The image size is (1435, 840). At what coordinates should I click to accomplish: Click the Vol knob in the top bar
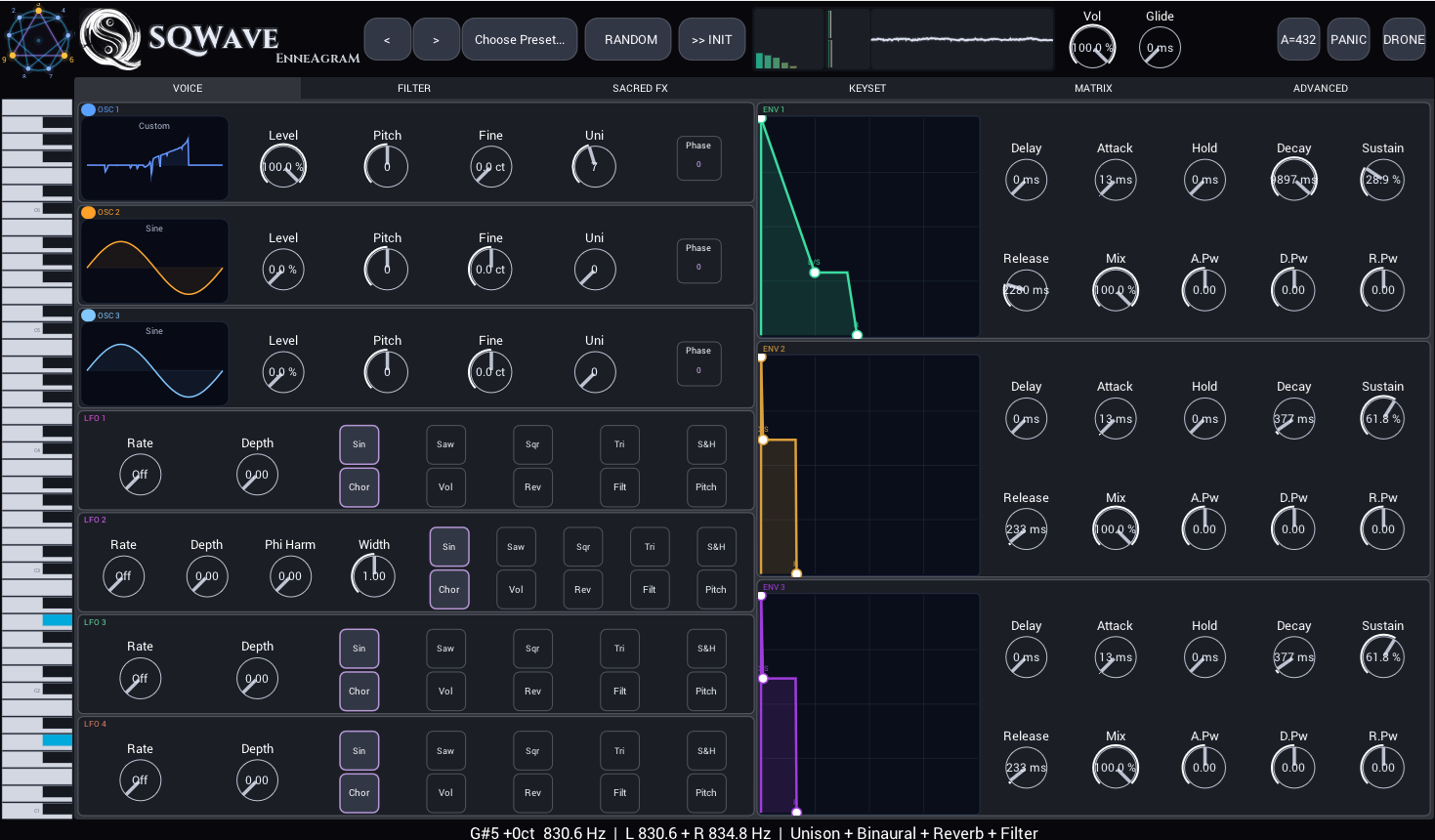pos(1091,46)
